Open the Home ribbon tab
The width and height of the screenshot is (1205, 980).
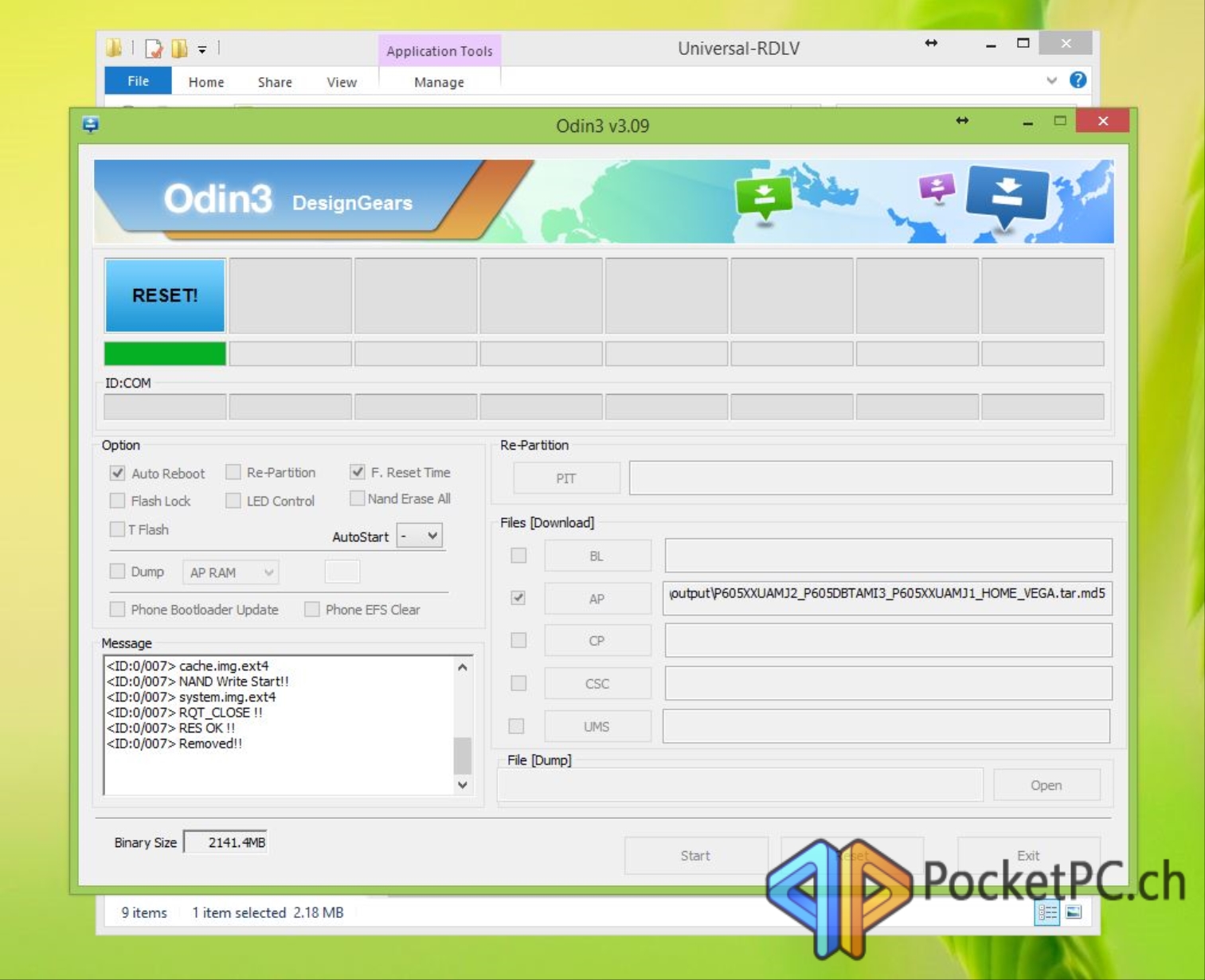(206, 81)
